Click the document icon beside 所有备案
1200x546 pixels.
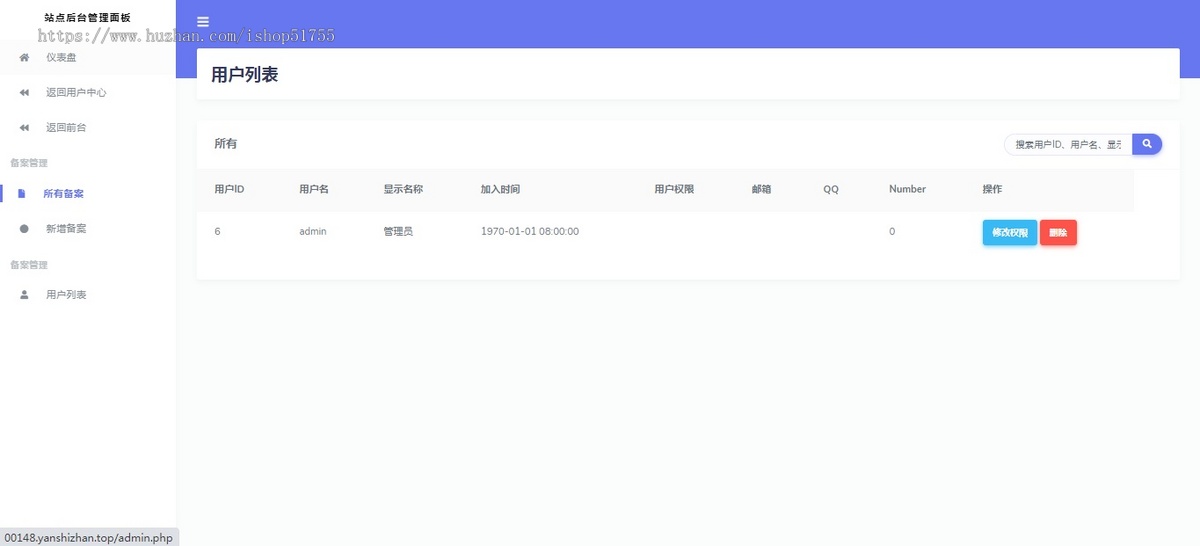[x=22, y=194]
